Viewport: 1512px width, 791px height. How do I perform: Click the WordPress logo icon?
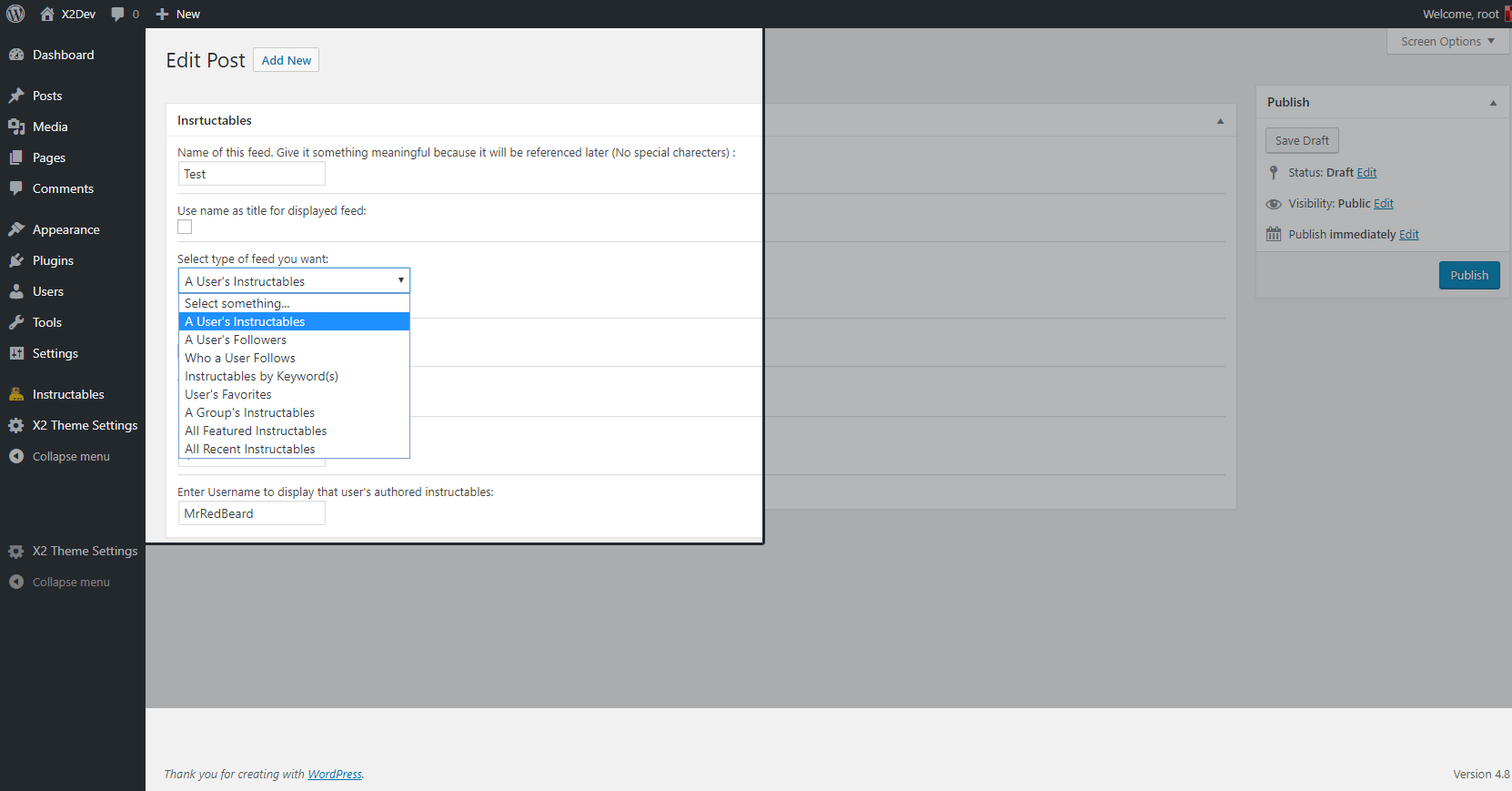(15, 14)
